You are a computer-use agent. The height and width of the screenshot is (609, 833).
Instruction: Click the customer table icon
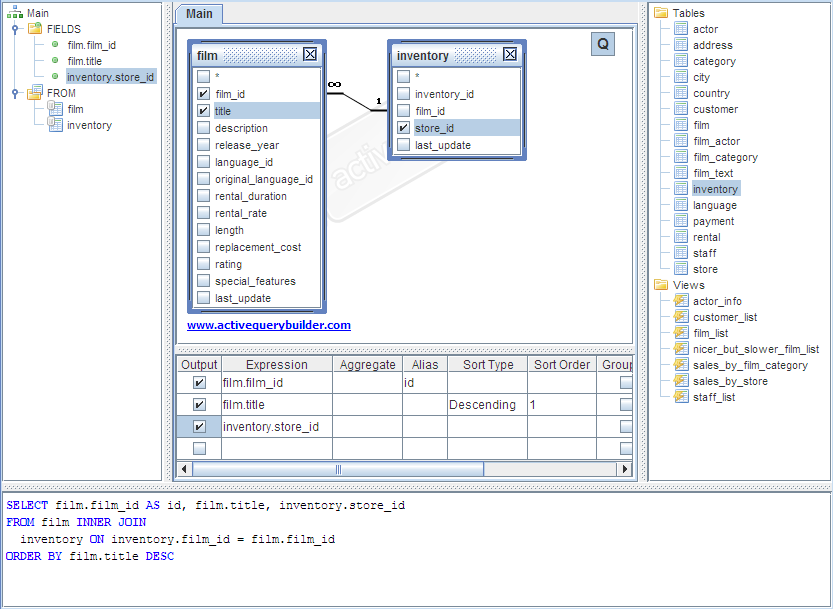pos(681,108)
